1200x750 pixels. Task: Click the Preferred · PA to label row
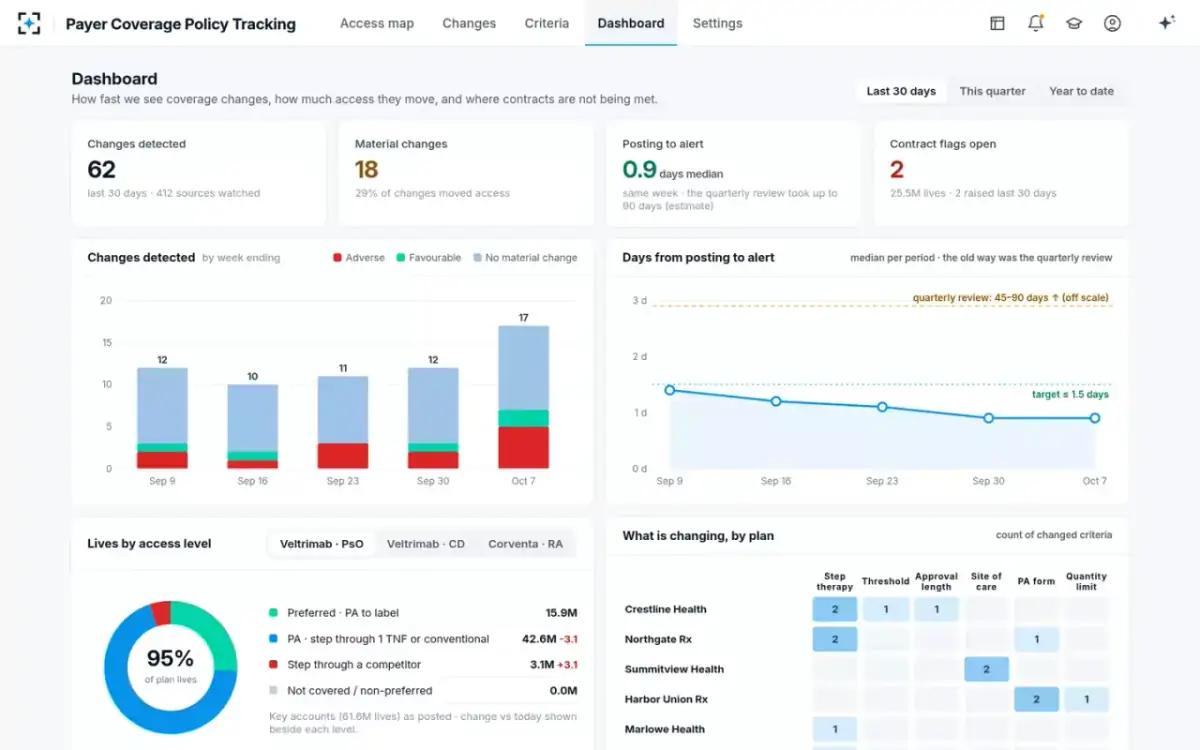[423, 613]
